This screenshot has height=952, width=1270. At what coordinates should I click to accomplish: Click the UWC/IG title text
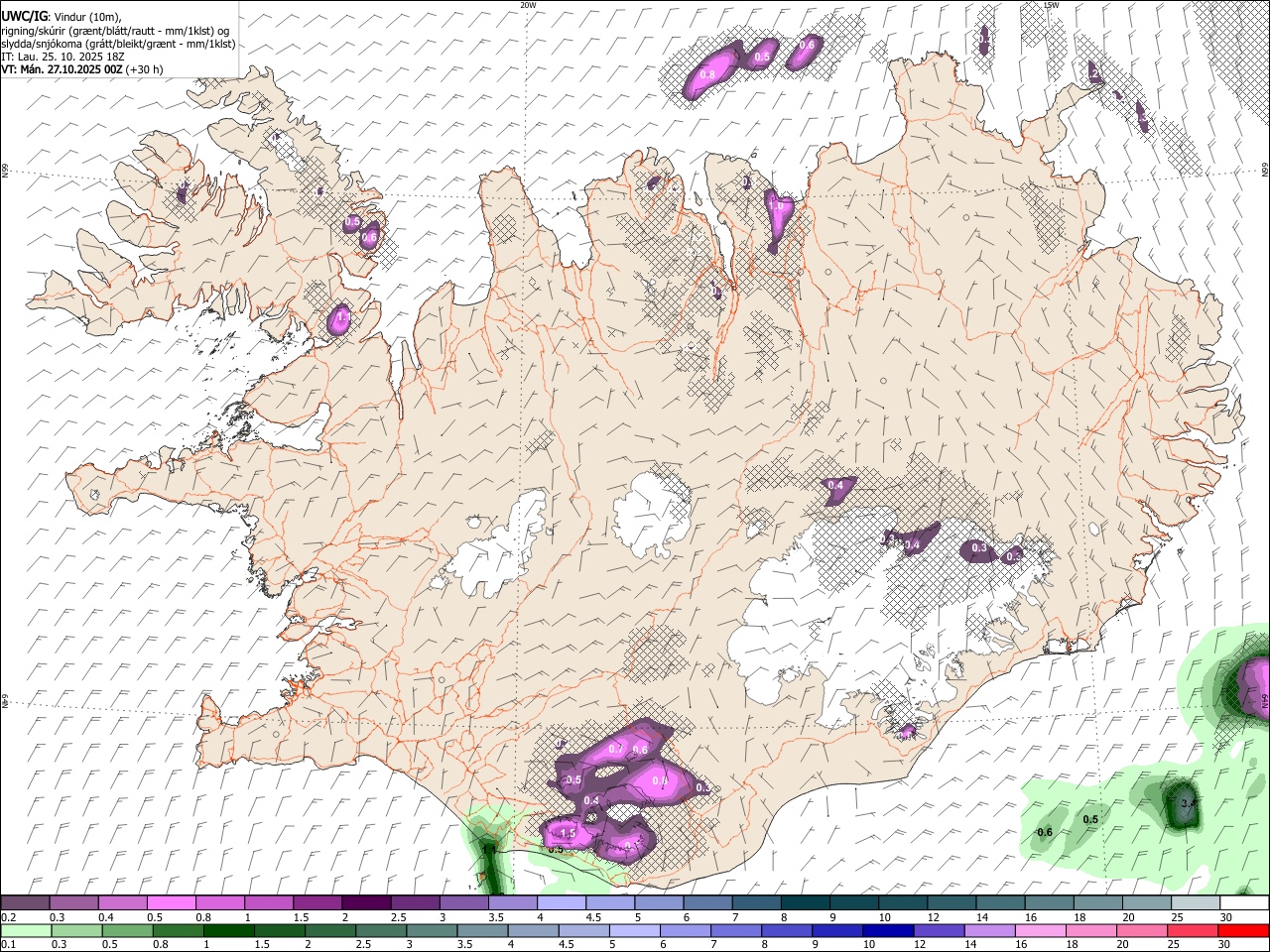[x=24, y=16]
